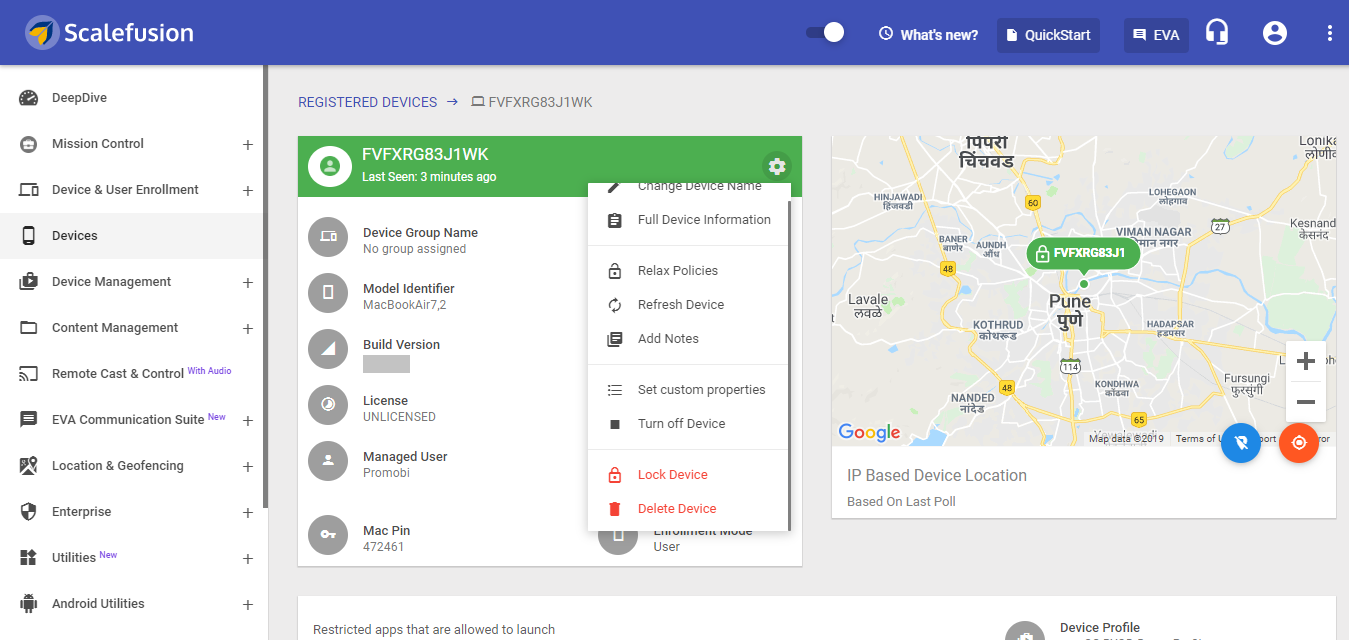1349x640 pixels.
Task: Click the Managed User icon
Action: pos(328,461)
